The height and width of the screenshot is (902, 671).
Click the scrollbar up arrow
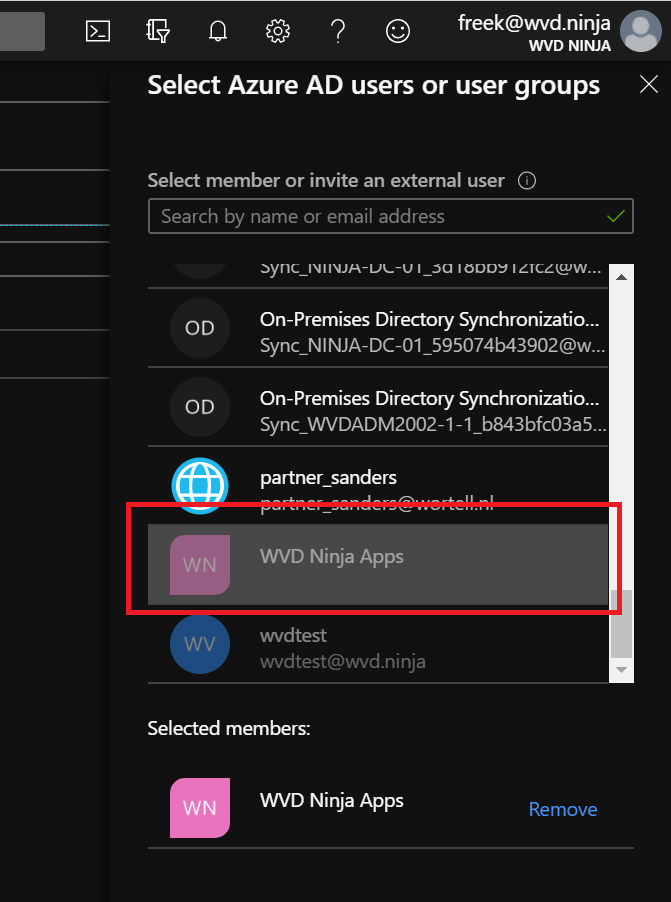(x=622, y=277)
